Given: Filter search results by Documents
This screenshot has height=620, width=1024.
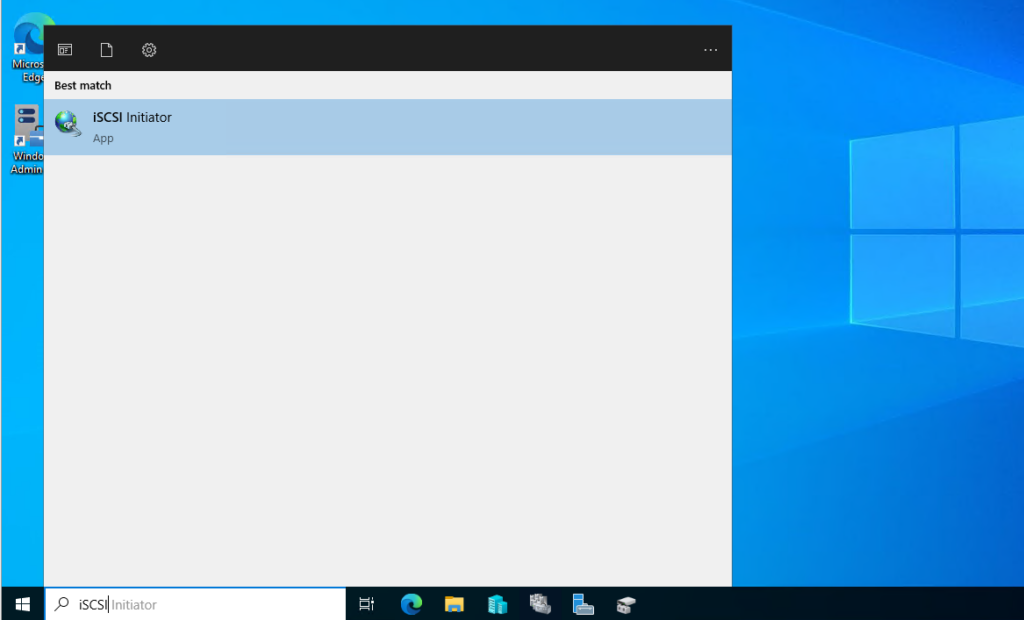Looking at the screenshot, I should pyautogui.click(x=106, y=50).
